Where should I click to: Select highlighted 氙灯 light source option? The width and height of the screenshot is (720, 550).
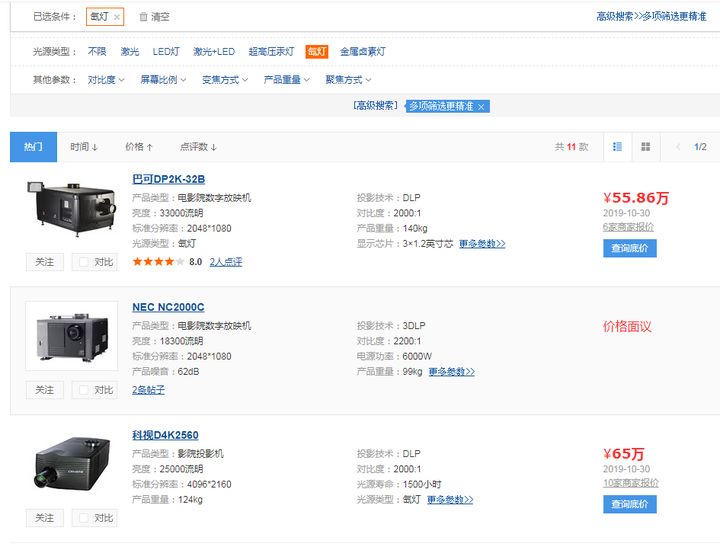pos(317,51)
